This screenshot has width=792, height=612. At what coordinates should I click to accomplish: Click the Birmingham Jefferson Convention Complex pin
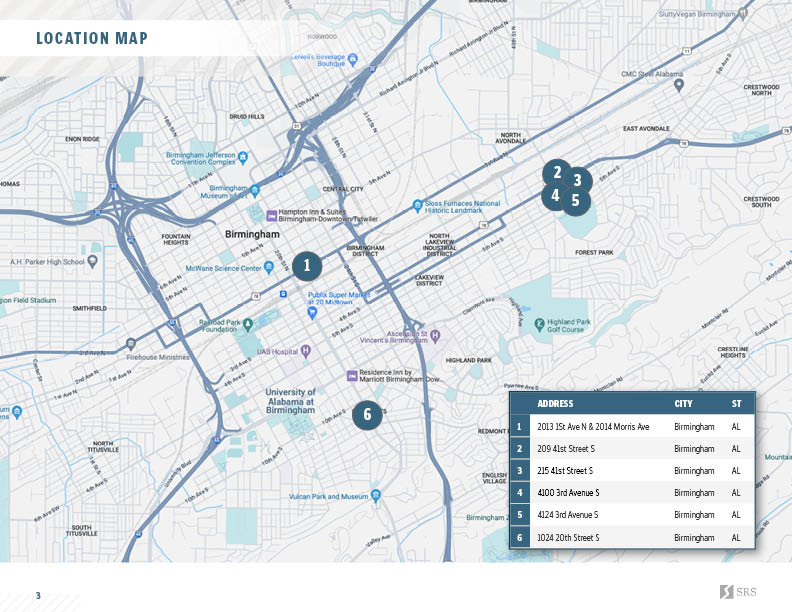click(243, 158)
